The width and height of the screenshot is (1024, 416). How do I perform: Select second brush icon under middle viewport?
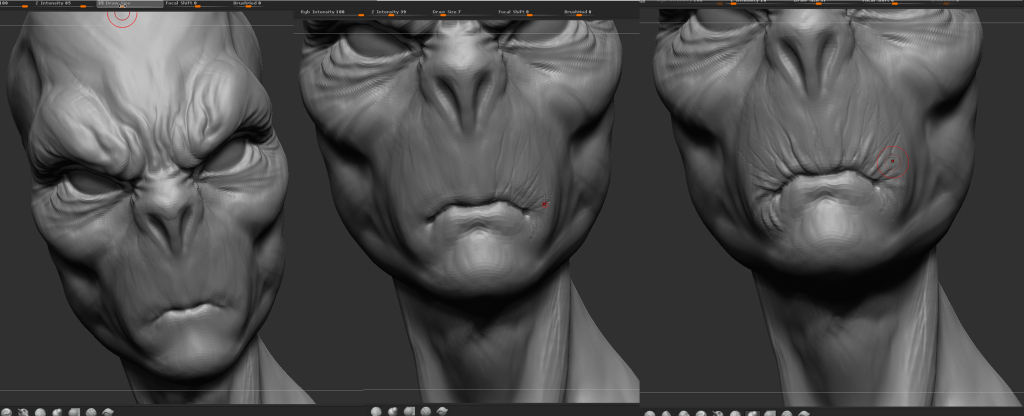pos(392,411)
